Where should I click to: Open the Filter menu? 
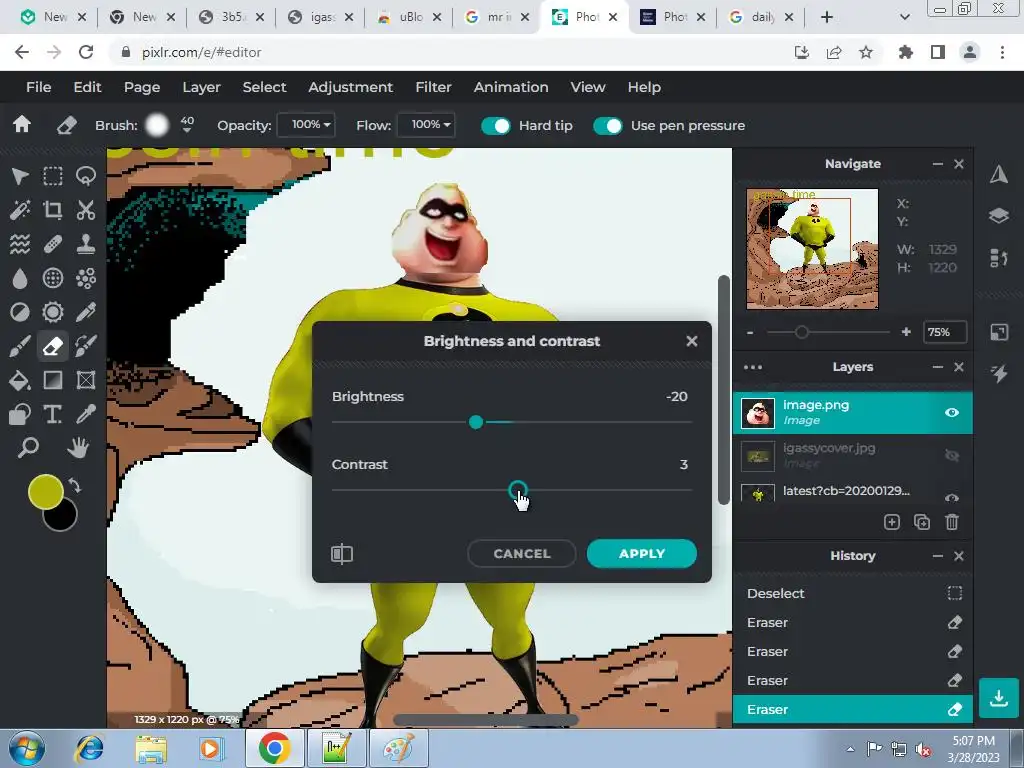[434, 87]
